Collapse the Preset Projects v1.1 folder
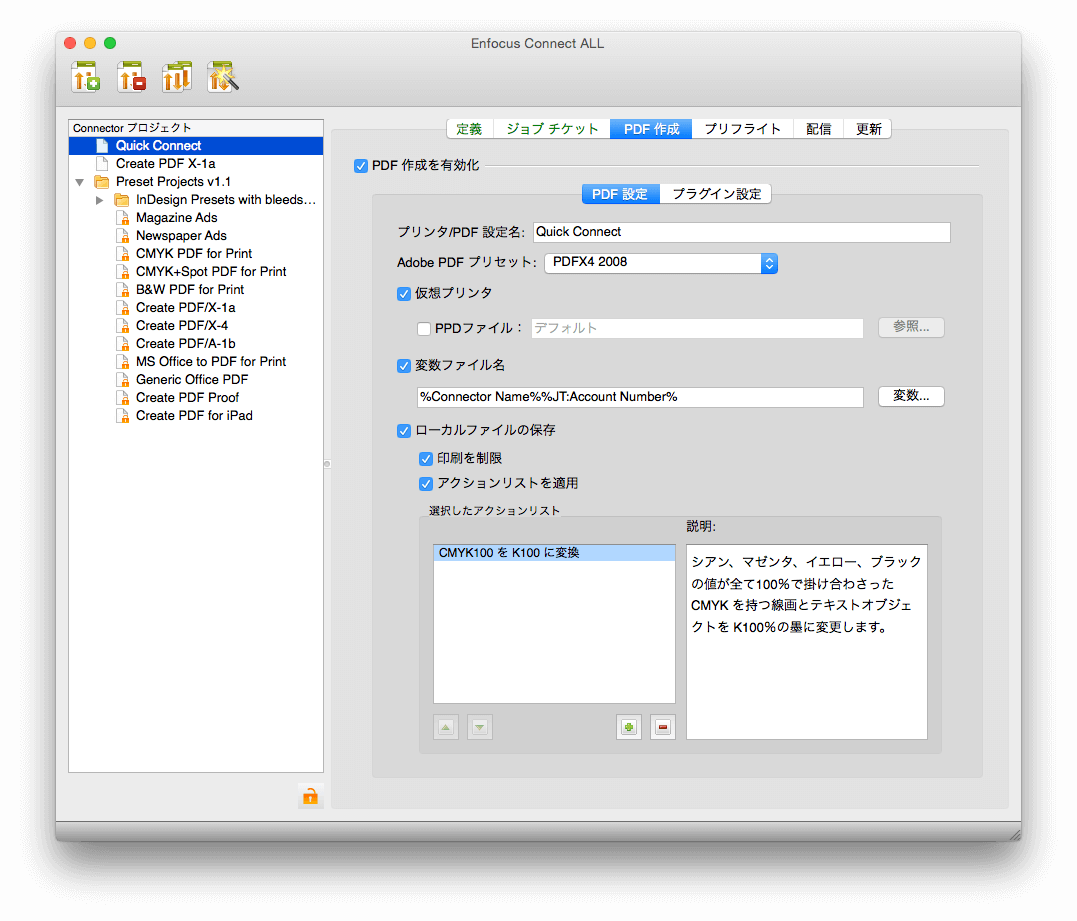This screenshot has width=1077, height=921. [x=80, y=182]
